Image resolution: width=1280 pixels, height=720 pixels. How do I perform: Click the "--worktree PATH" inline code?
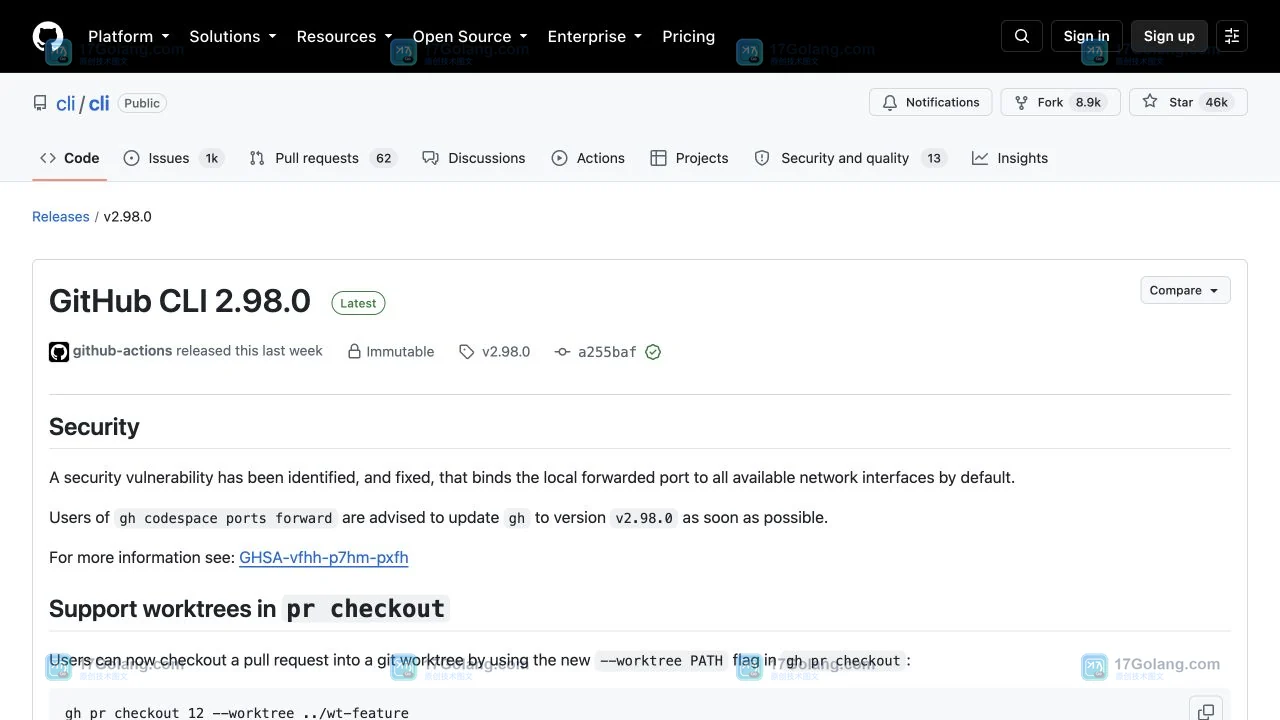click(661, 661)
